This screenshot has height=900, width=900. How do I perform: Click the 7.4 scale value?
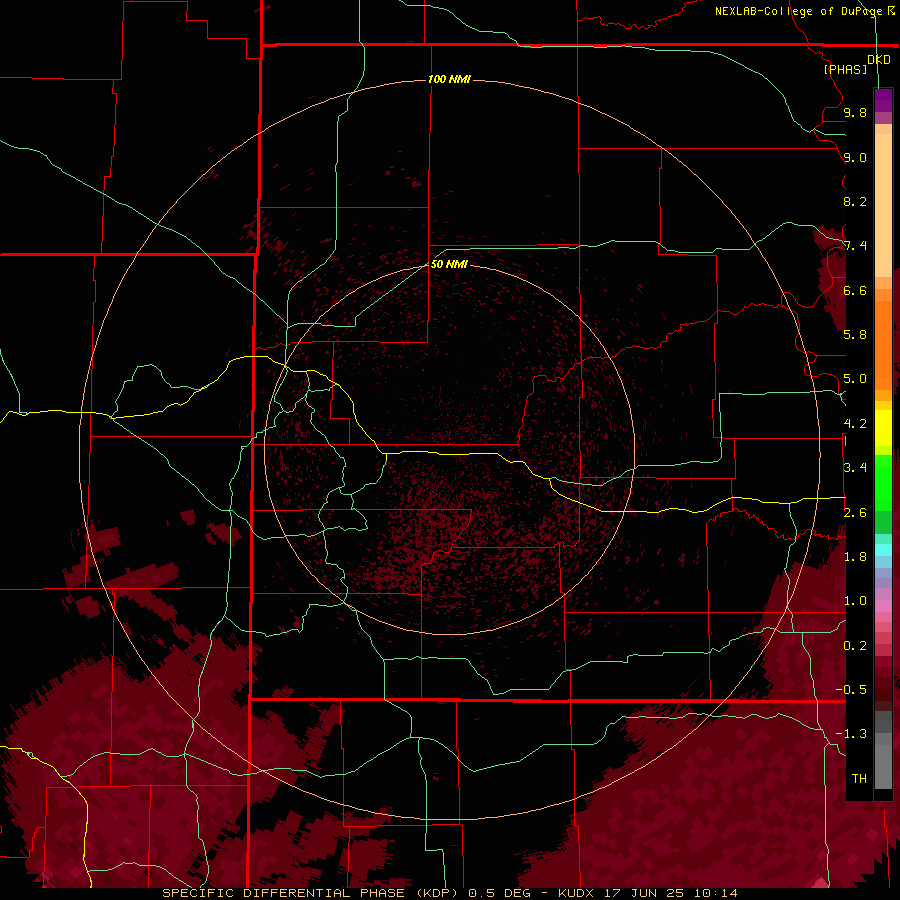[855, 246]
